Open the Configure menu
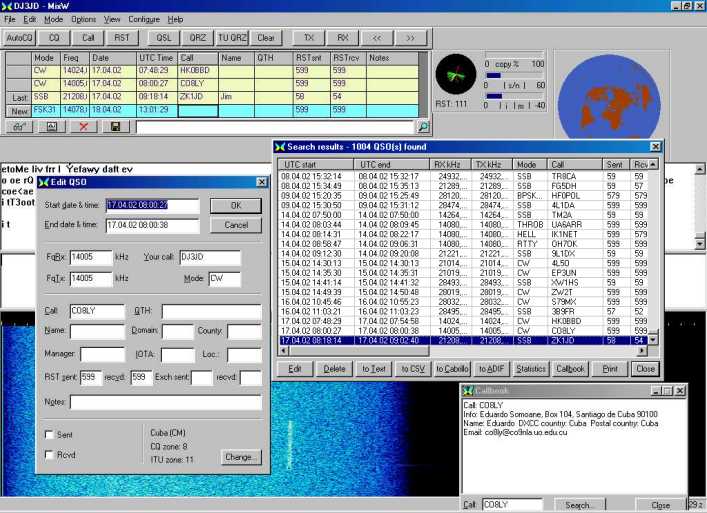 tap(144, 19)
